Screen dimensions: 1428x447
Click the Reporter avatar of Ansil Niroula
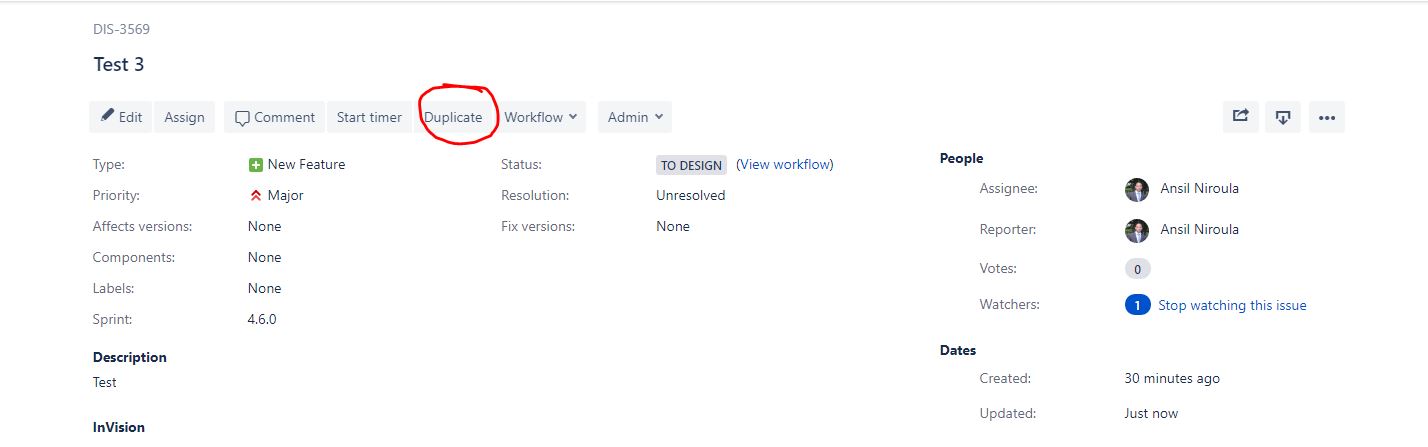point(1137,230)
